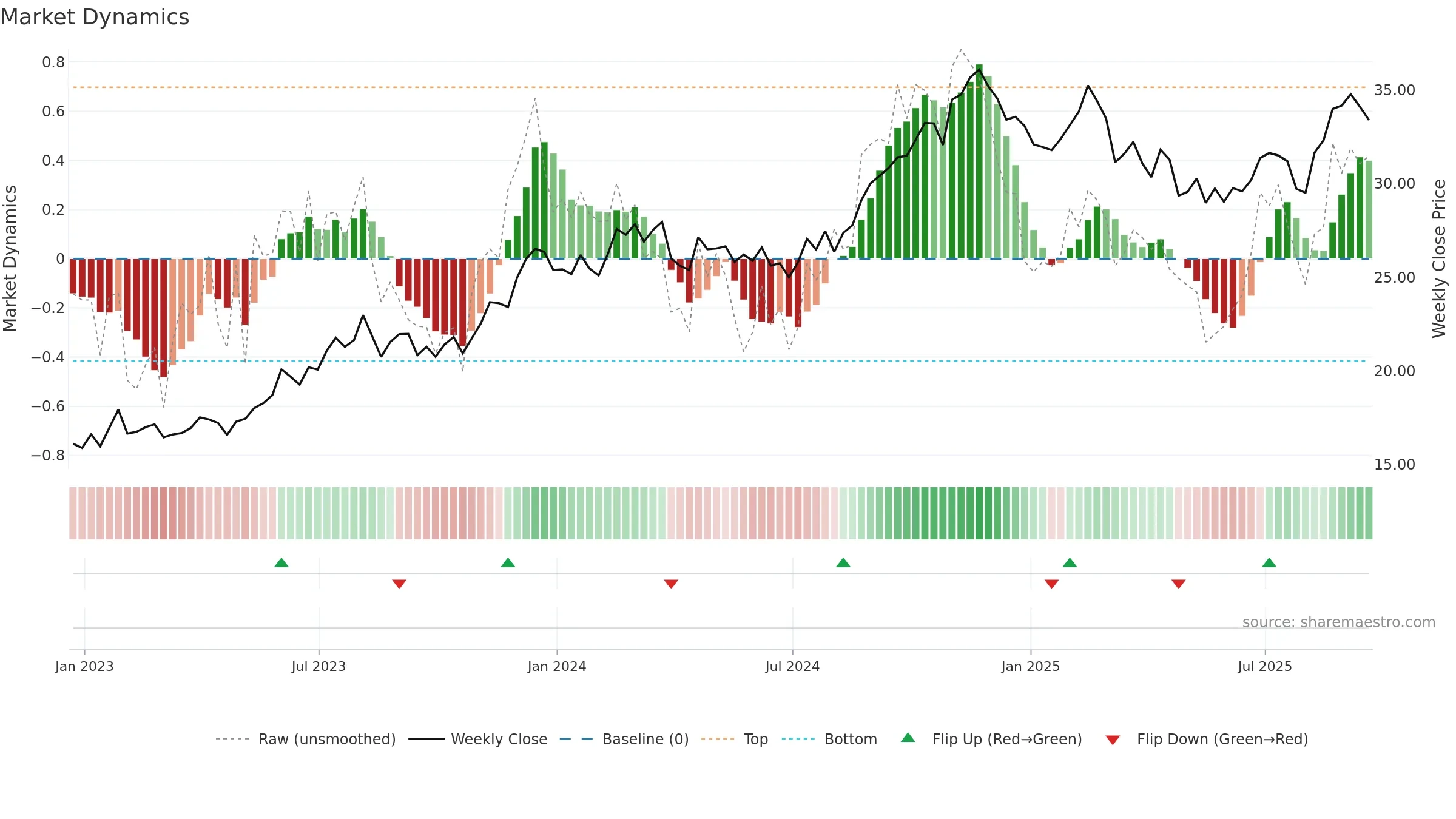The width and height of the screenshot is (1456, 819).
Task: Click the green legend triangle icon
Action: [x=908, y=738]
